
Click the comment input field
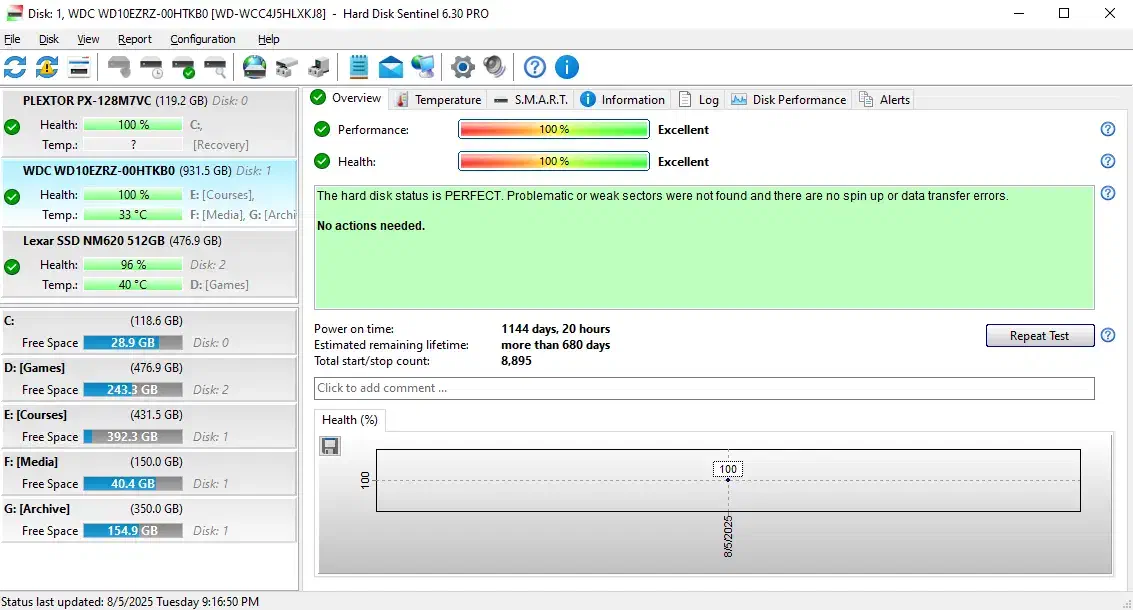(x=704, y=388)
